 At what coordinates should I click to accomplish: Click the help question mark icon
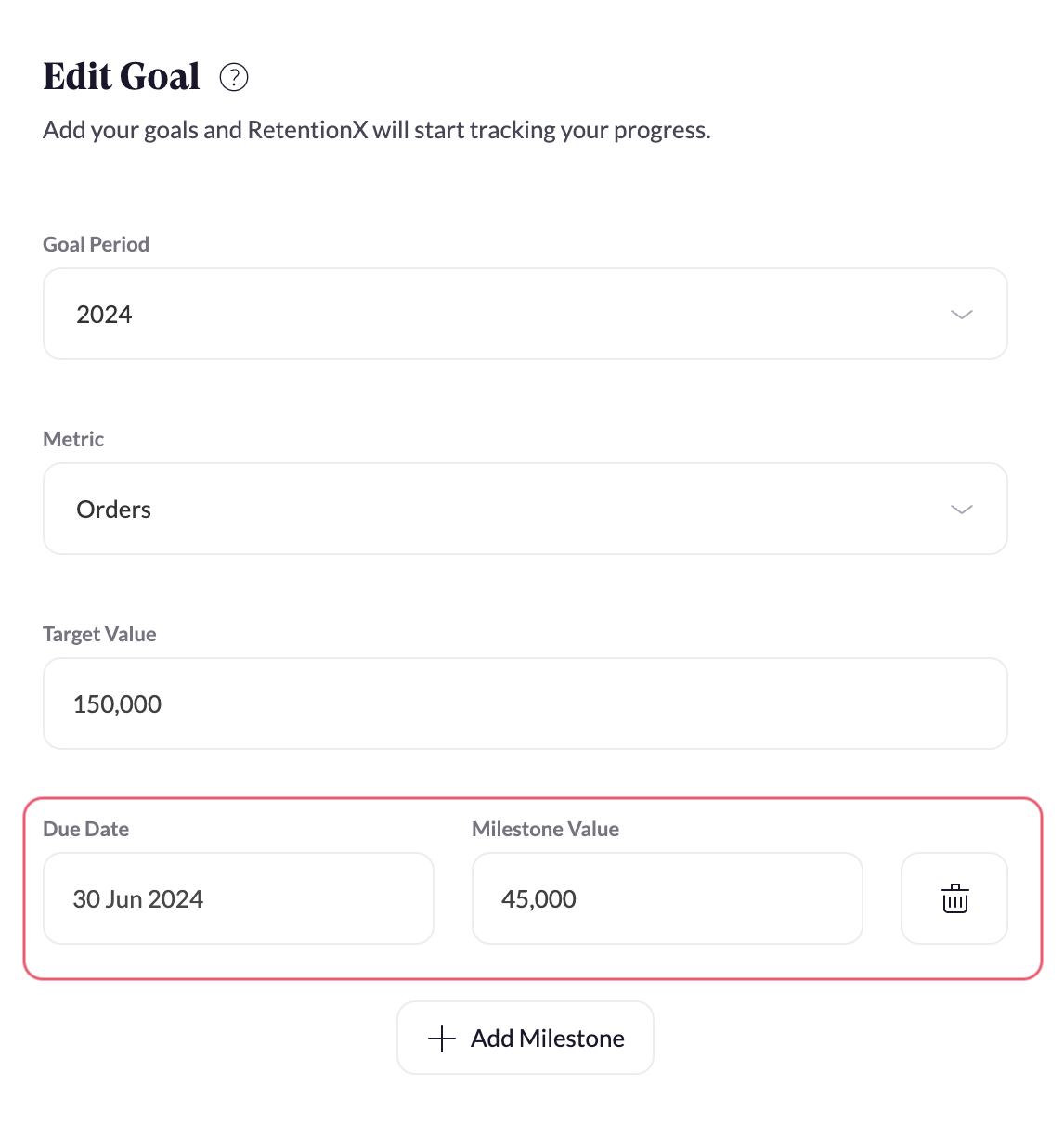click(234, 77)
